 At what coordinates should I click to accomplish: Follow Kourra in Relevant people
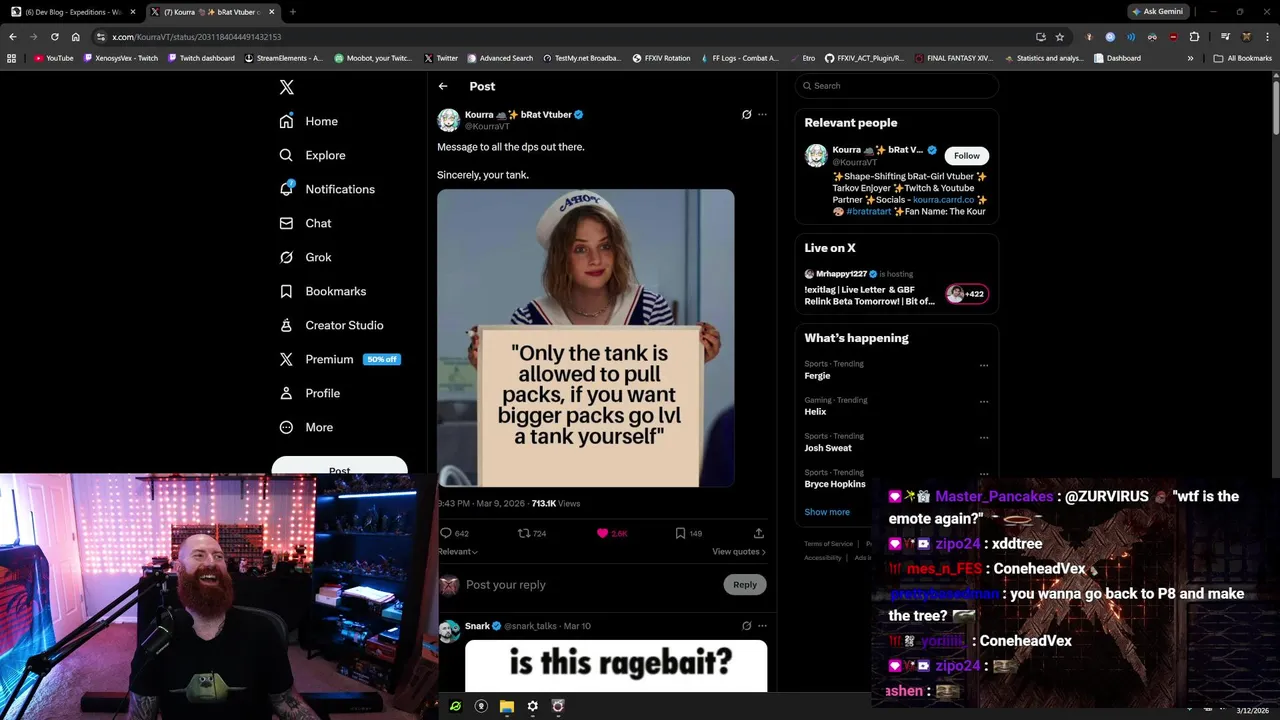pos(967,156)
